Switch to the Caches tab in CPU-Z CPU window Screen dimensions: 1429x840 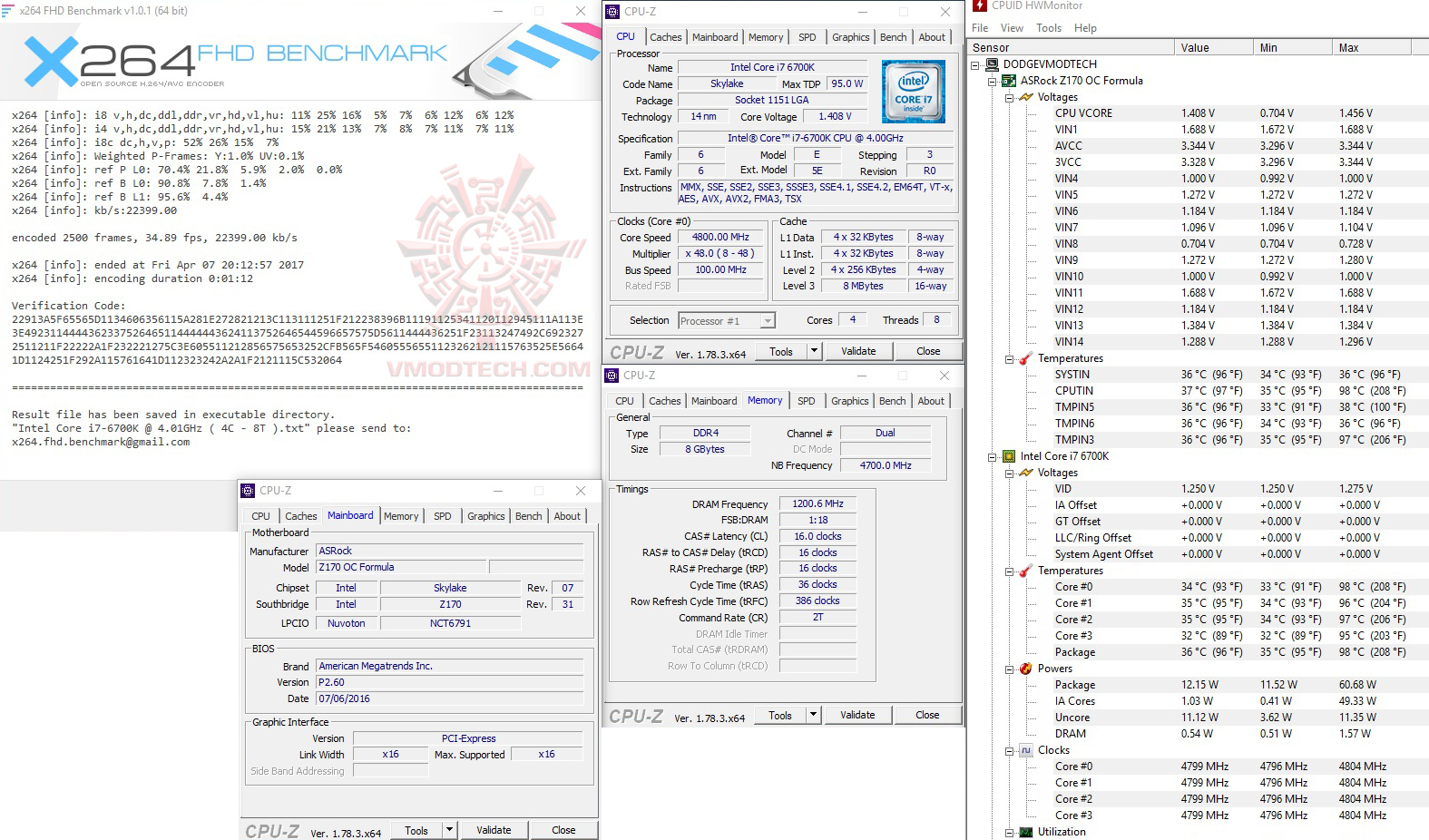pos(665,37)
